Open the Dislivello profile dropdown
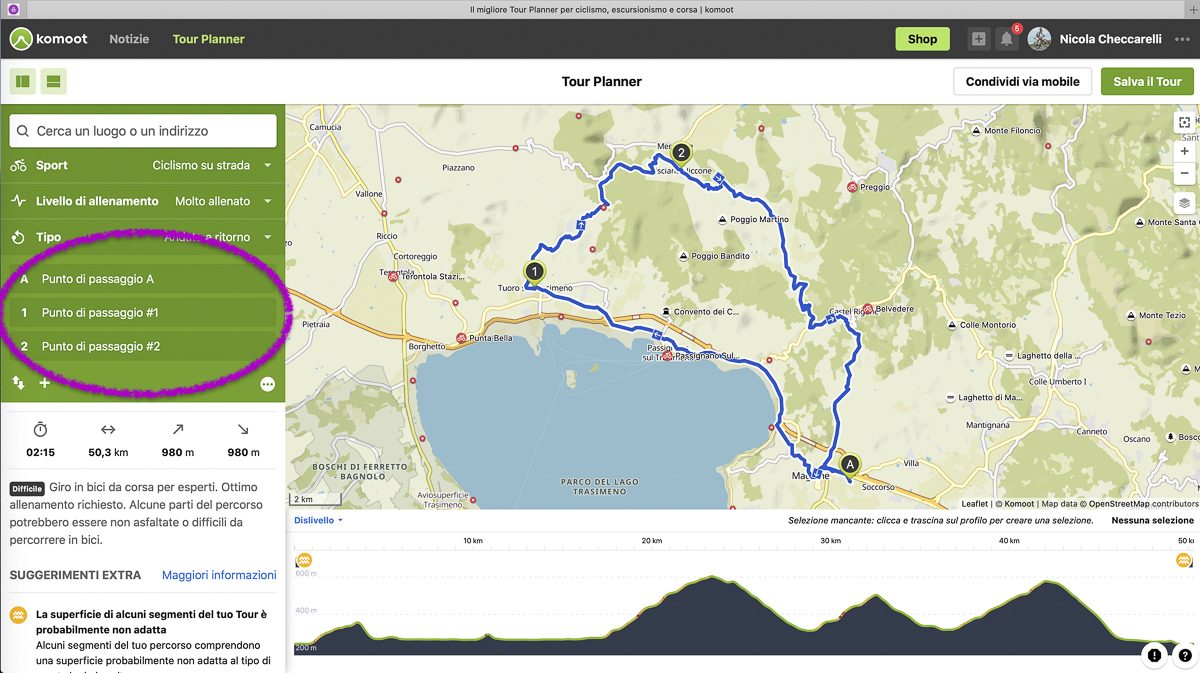The height and width of the screenshot is (673, 1200). click(318, 520)
